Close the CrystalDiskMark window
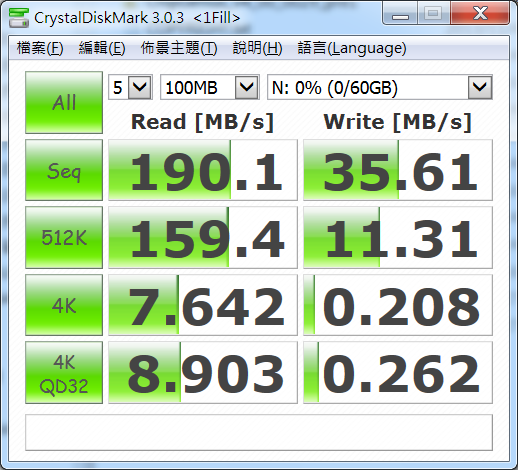Image resolution: width=518 pixels, height=470 pixels. 480,14
